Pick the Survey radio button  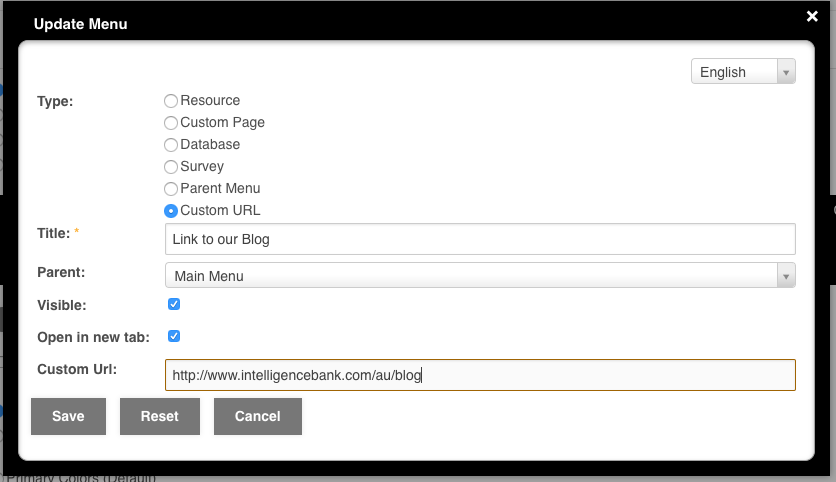tap(171, 167)
